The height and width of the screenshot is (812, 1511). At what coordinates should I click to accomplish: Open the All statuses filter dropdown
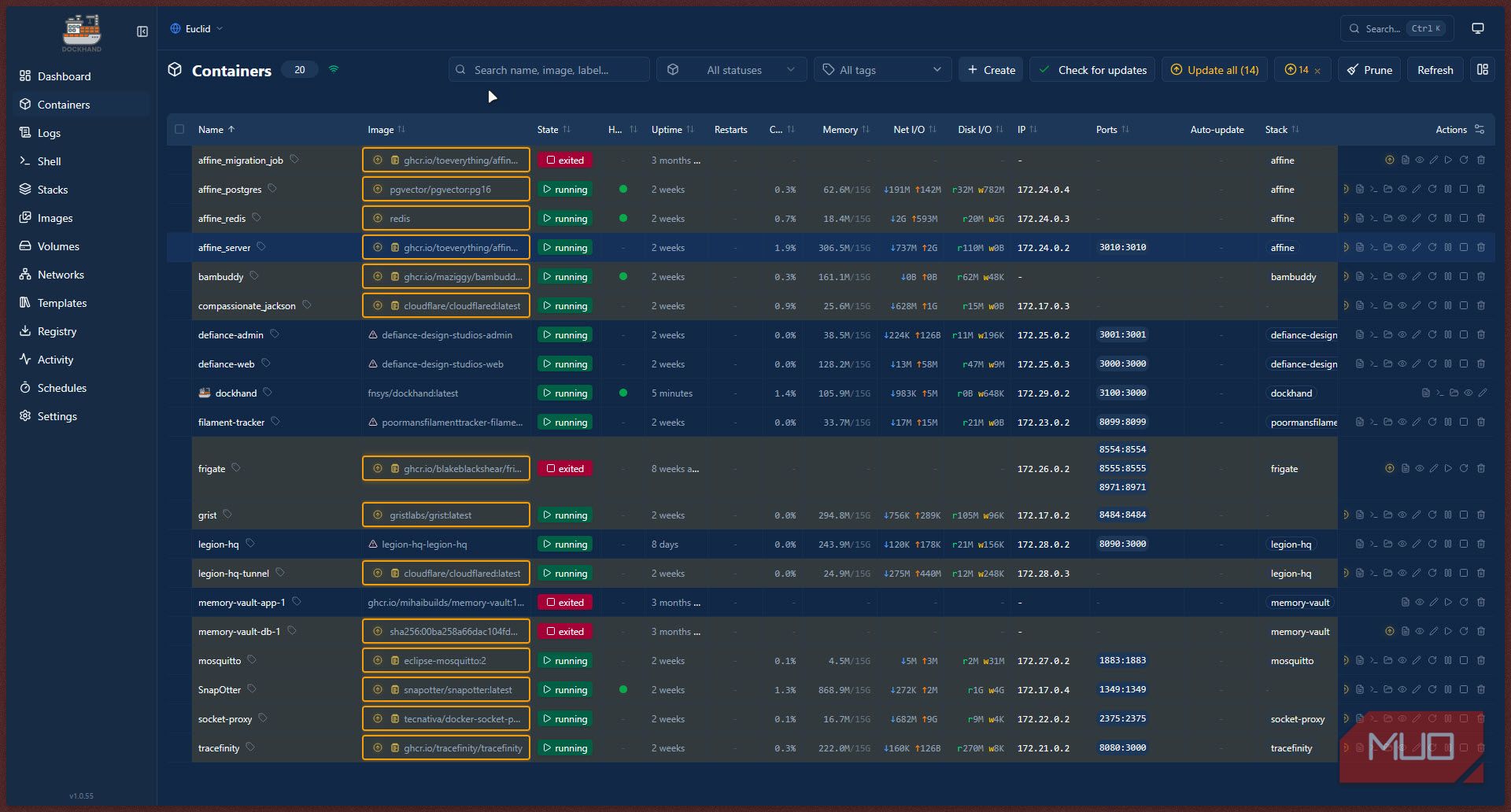(x=731, y=69)
